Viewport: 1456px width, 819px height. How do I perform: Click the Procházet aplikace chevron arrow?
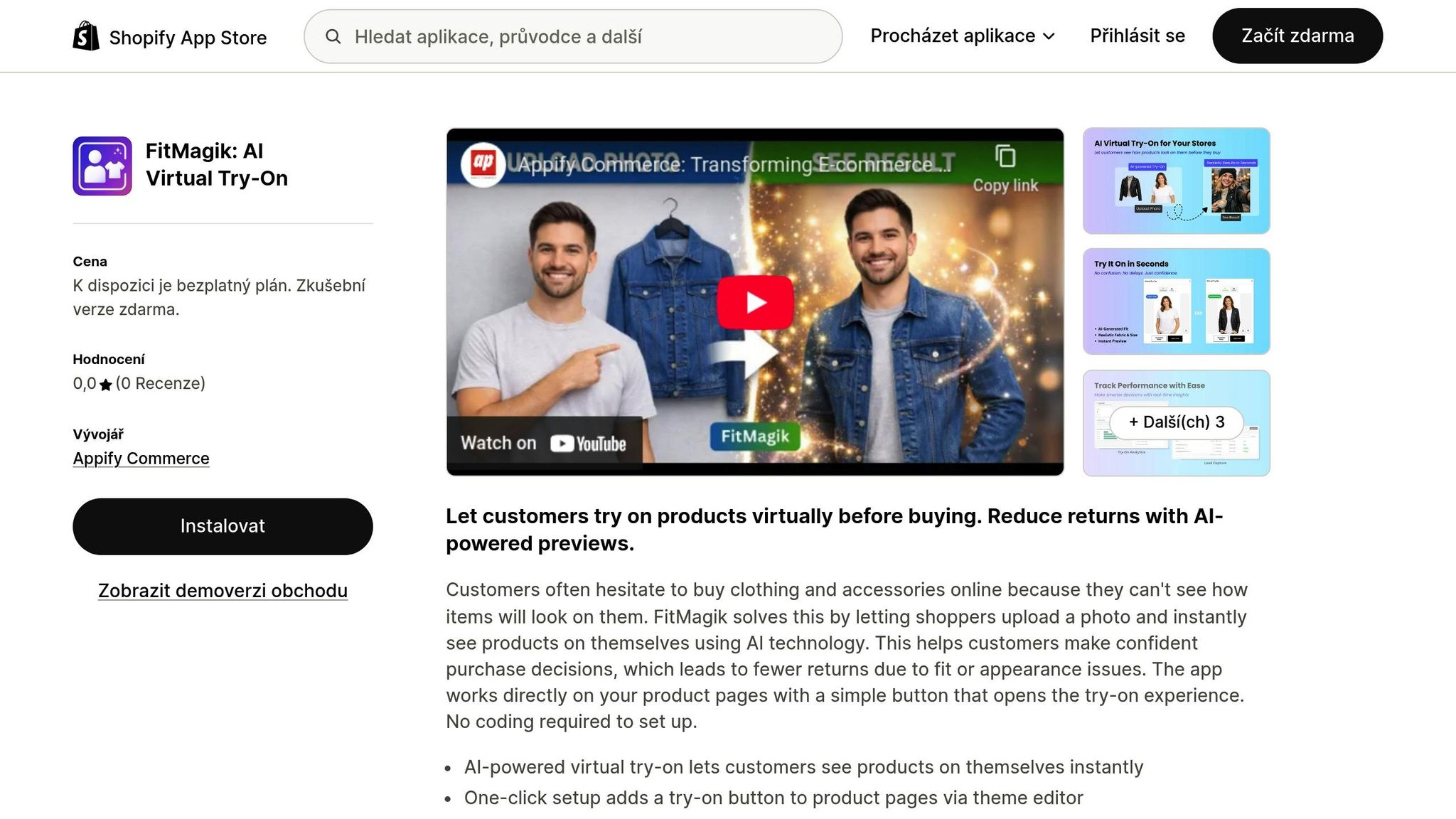(1049, 36)
